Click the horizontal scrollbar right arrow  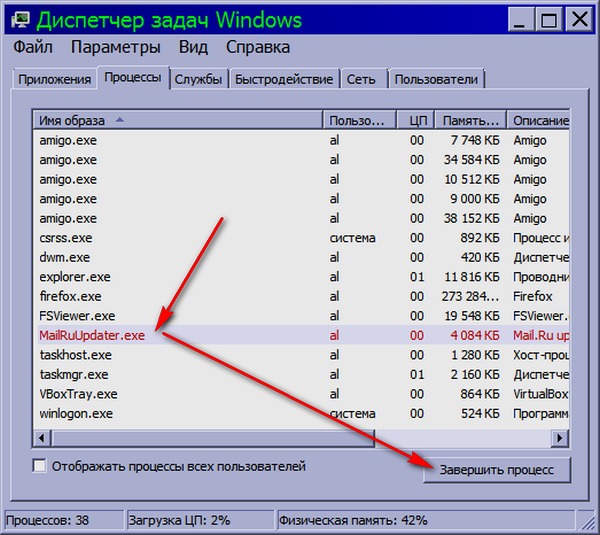560,437
